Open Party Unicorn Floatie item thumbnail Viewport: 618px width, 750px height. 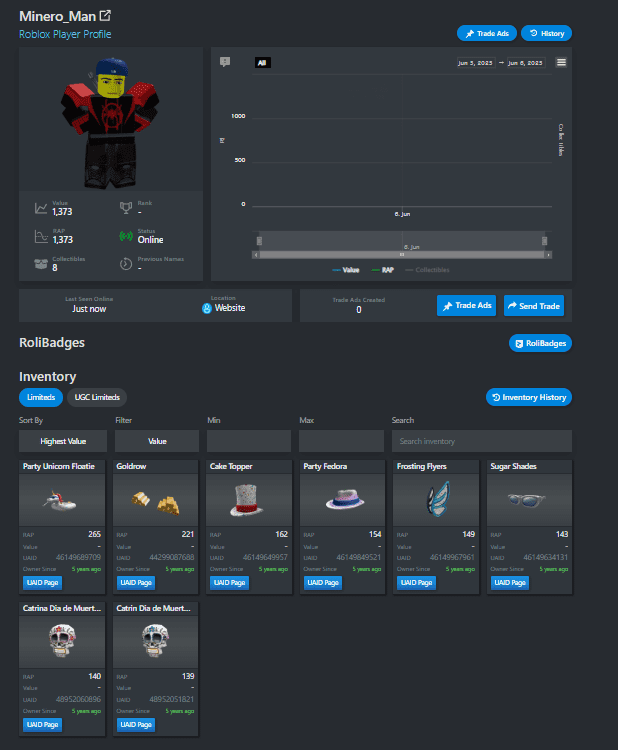click(x=62, y=500)
